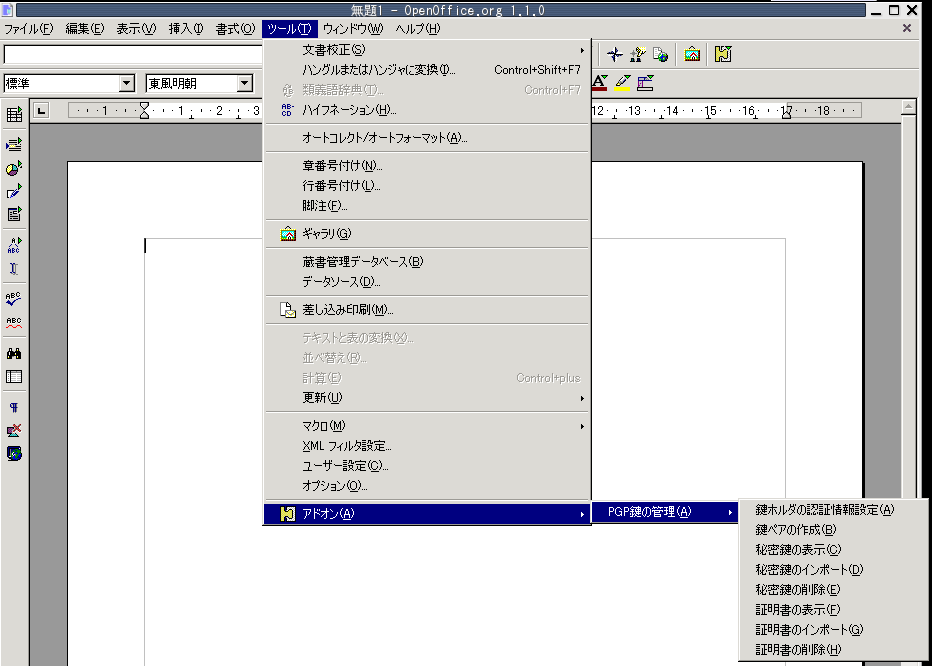Toggle AutoSpellcheck red wavy ABC icon
This screenshot has width=932, height=666.
point(14,323)
